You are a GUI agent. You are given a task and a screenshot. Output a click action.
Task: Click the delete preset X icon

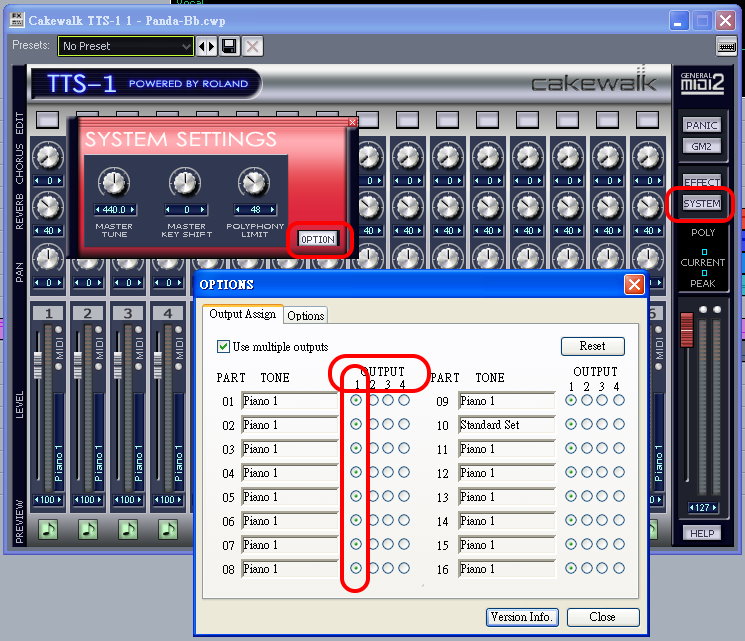(253, 46)
